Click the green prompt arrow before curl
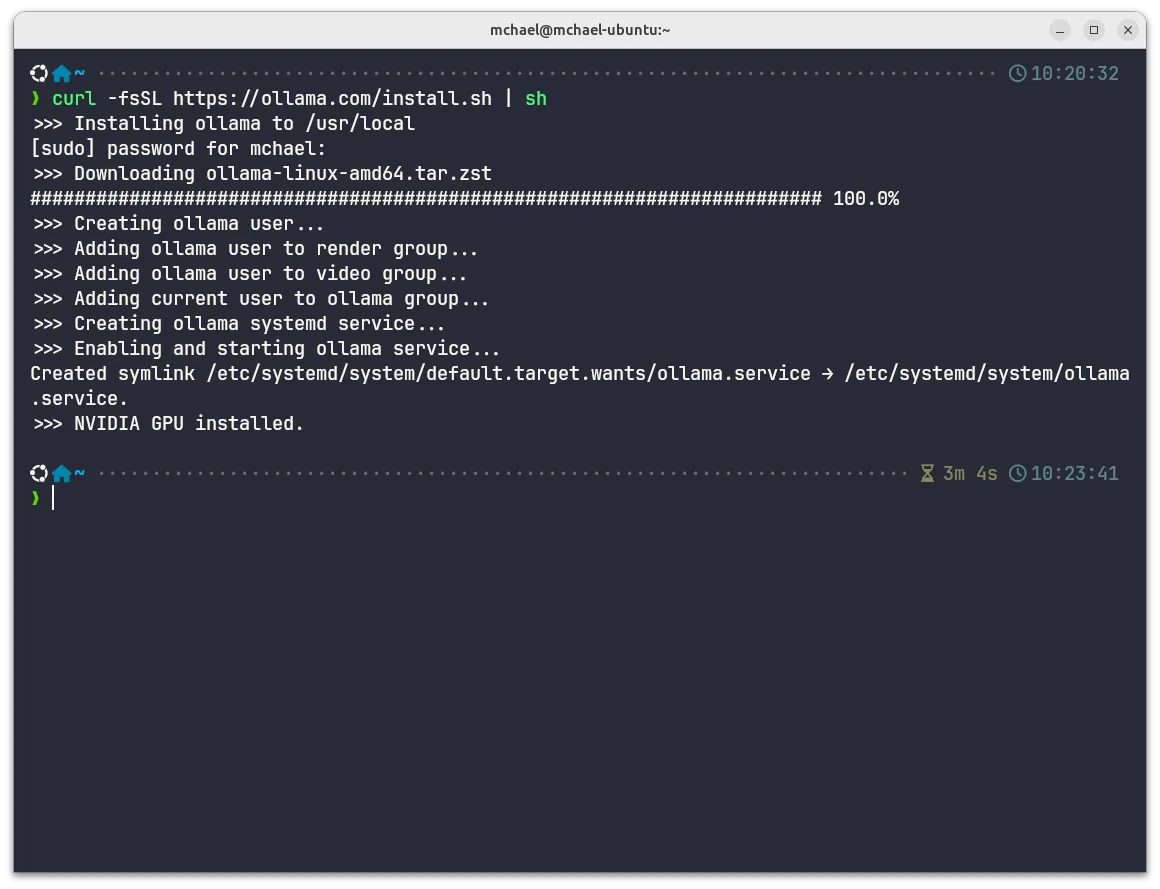This screenshot has height=889, width=1160. 36,98
